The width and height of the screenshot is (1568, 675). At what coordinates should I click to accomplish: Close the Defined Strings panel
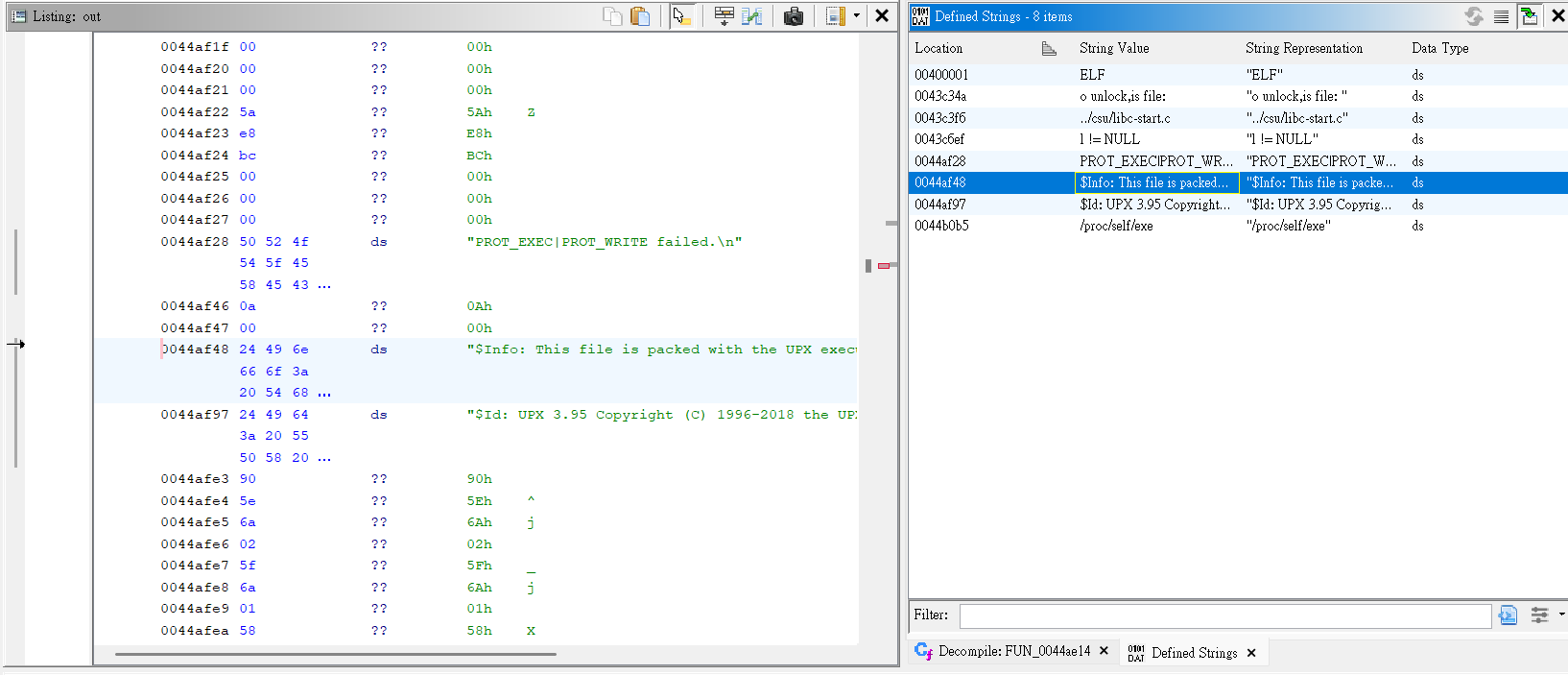pos(1558,16)
